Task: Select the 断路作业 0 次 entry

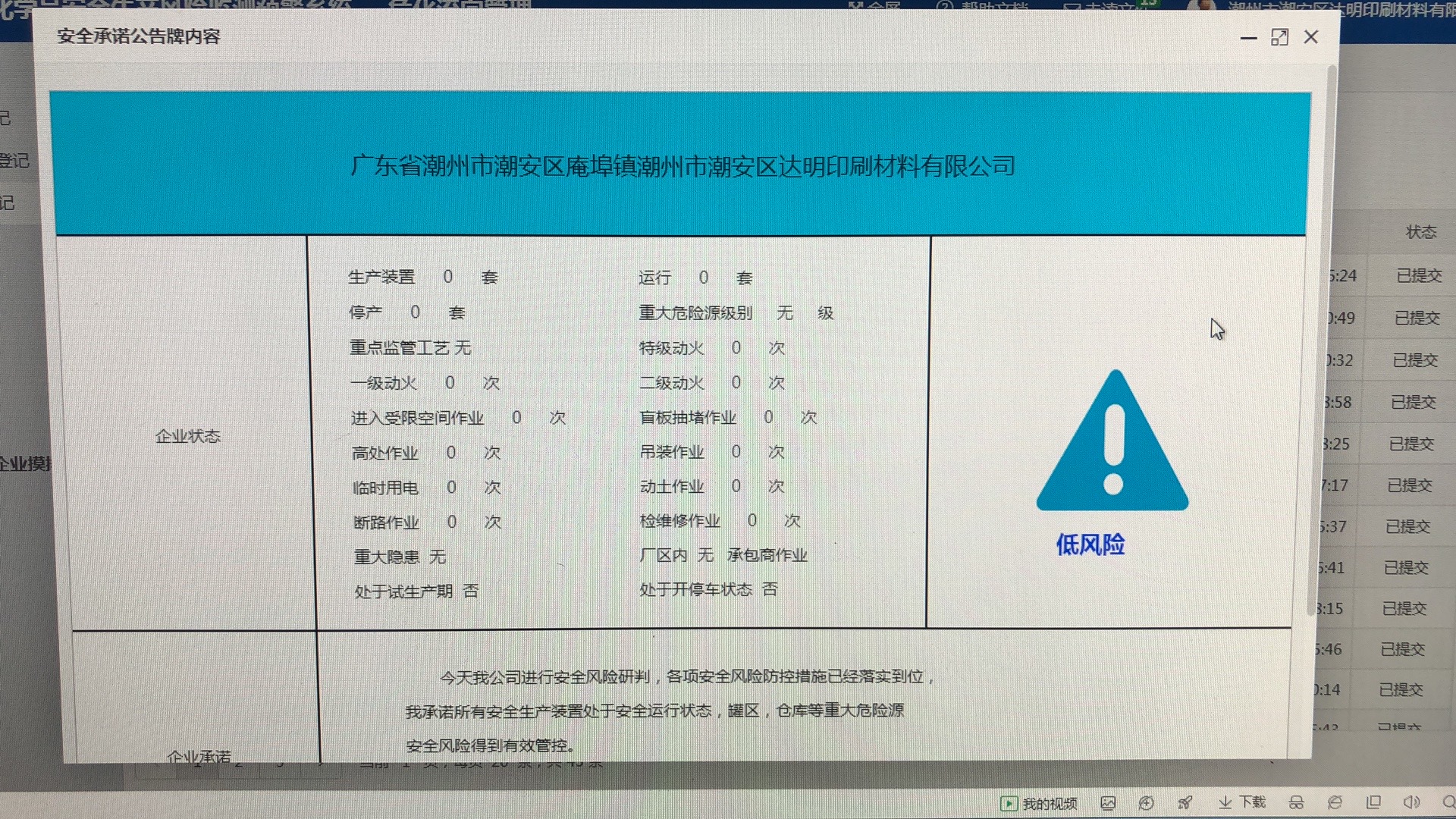Action: point(428,522)
